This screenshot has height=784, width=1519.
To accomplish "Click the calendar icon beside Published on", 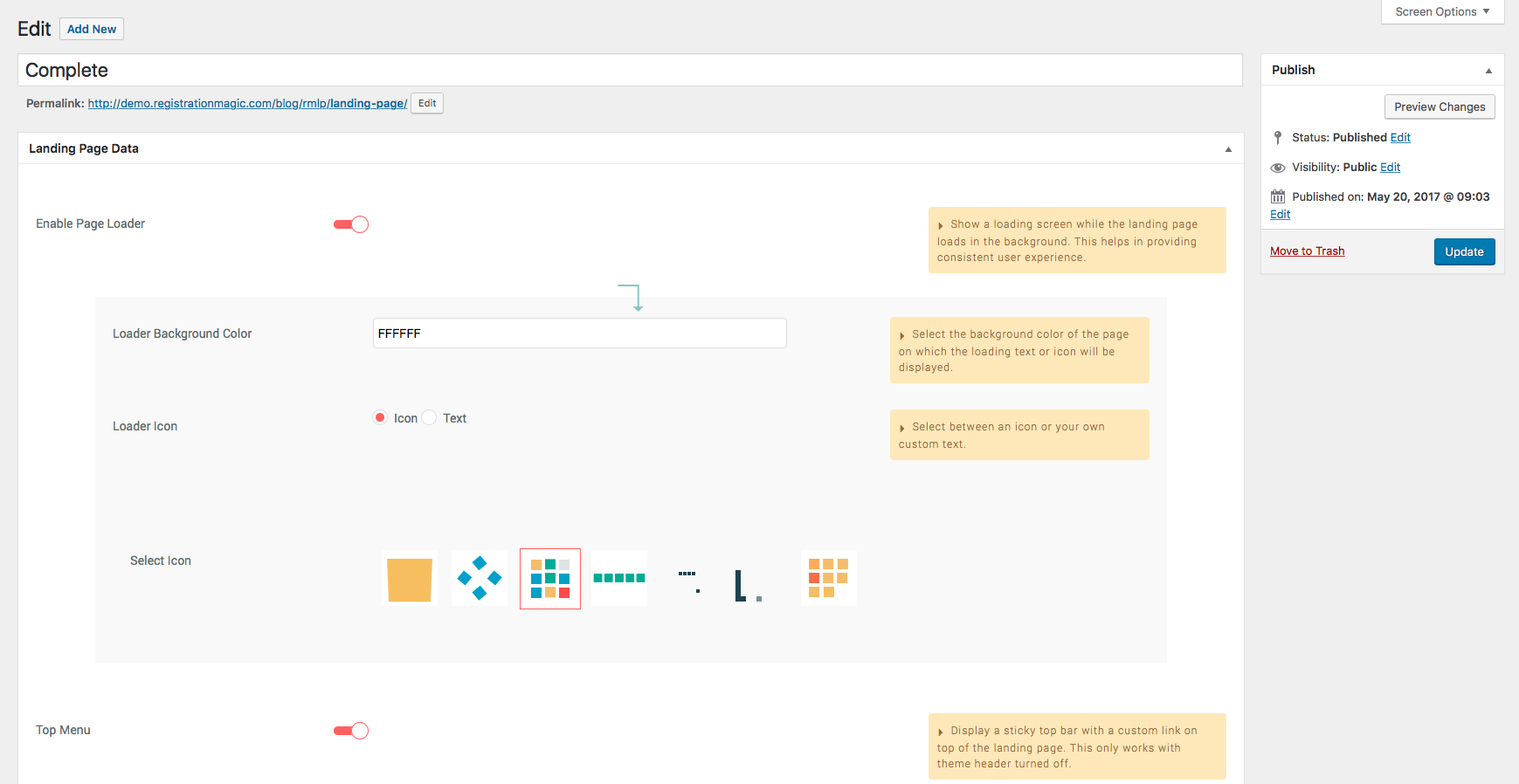I will (x=1278, y=196).
